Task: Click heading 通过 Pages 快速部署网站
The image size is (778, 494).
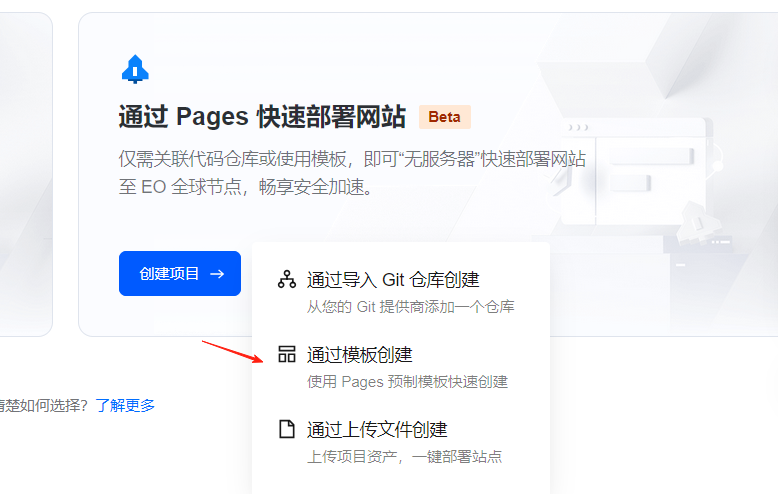Action: (262, 117)
